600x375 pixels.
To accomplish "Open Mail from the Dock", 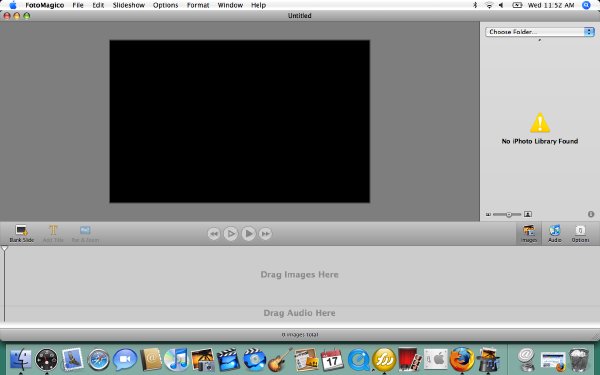I will click(x=72, y=360).
